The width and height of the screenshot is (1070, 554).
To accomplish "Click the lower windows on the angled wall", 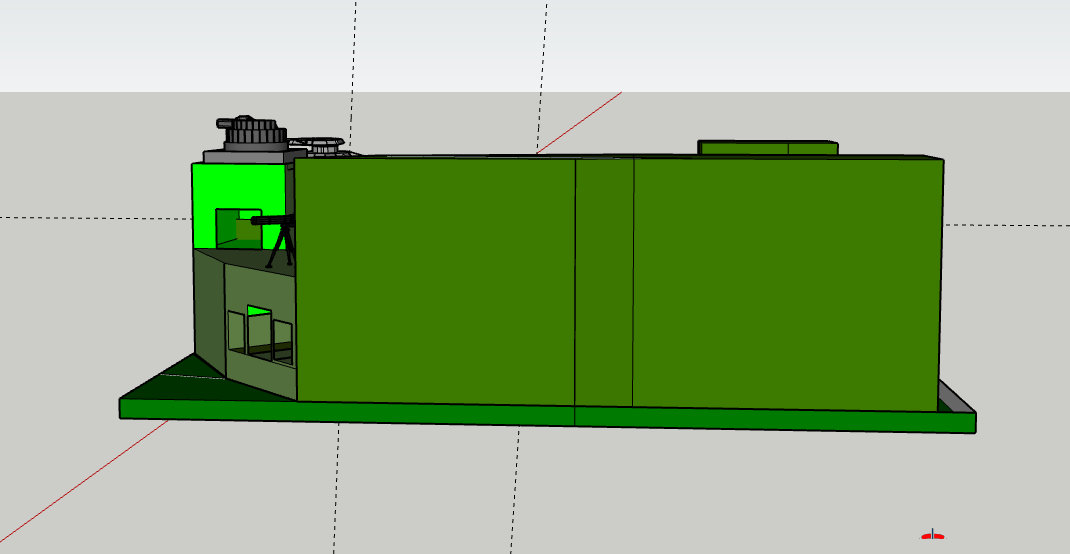I will point(260,334).
